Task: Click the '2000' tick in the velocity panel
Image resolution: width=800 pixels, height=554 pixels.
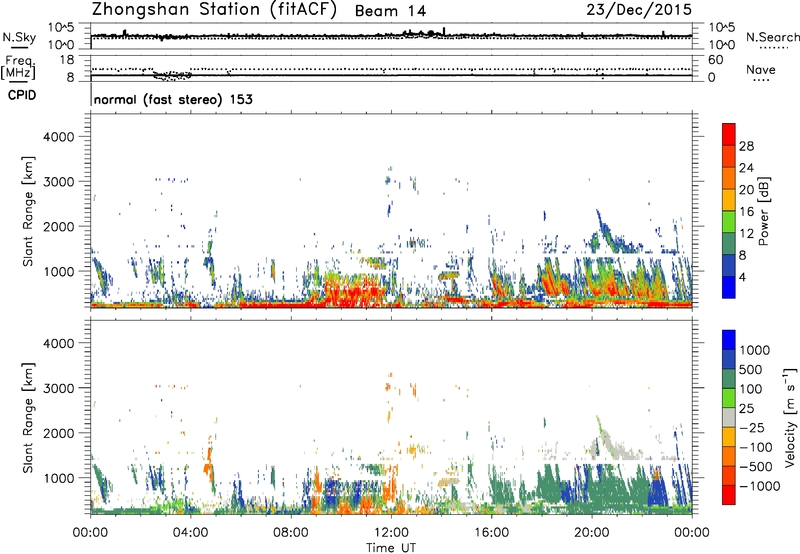Action: coord(58,433)
